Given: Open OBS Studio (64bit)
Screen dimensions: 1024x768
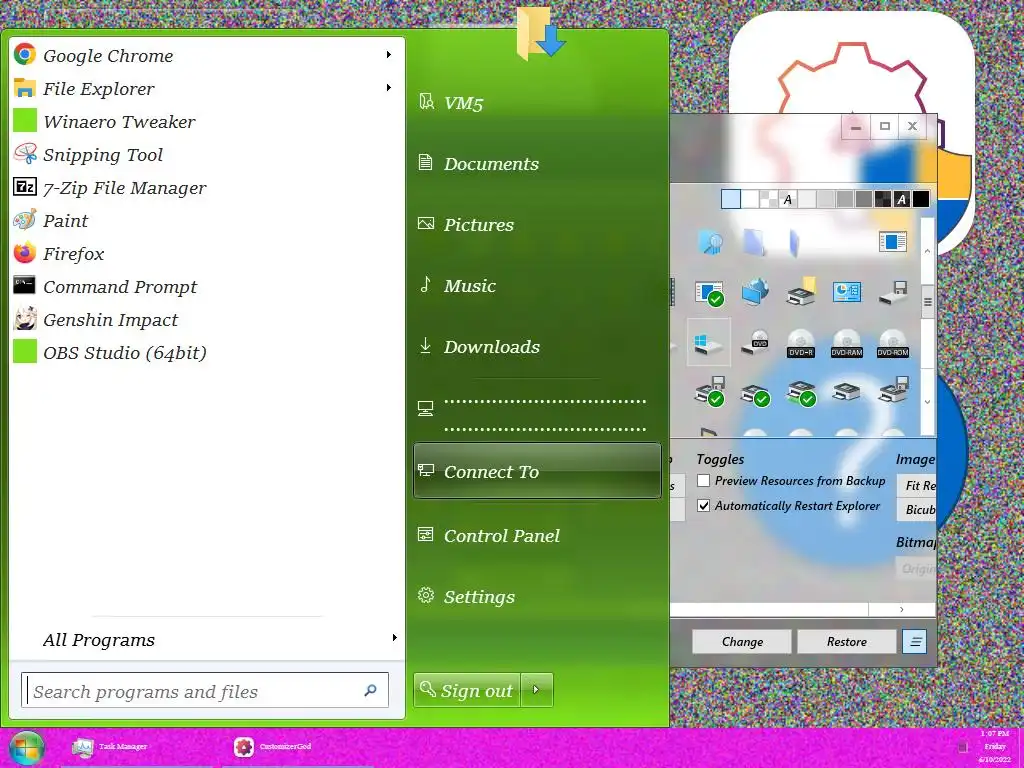Looking at the screenshot, I should 206,353.
